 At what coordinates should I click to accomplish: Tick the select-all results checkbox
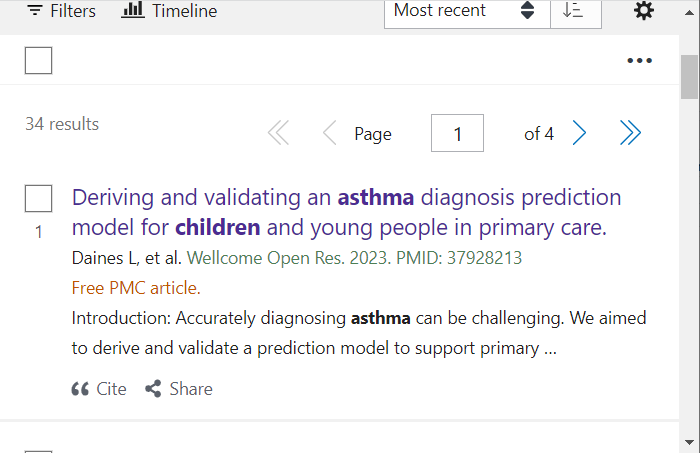(x=38, y=60)
